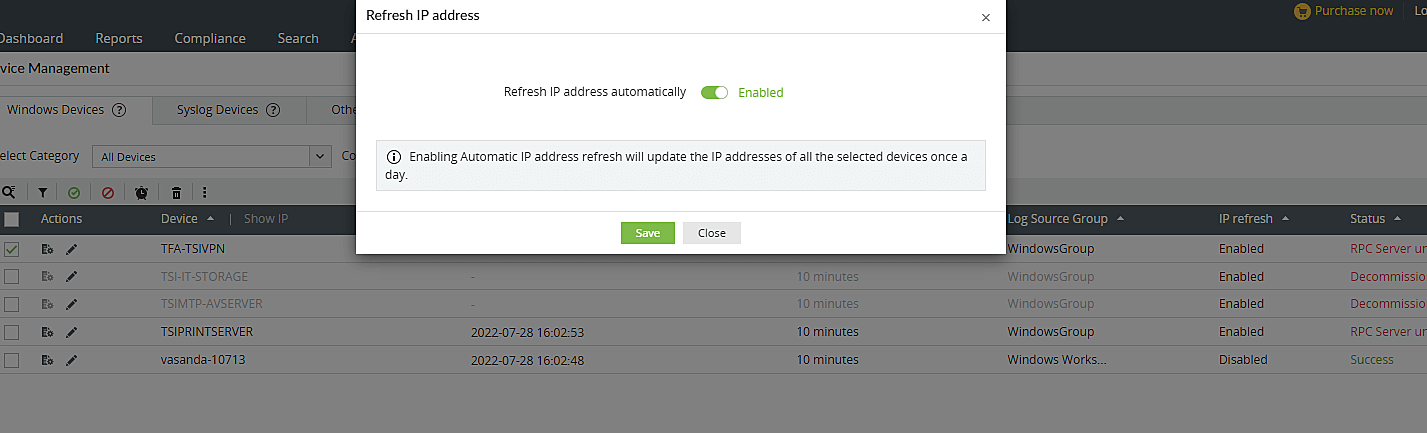Open the filter funnel icon
This screenshot has height=433, width=1427.
point(43,192)
